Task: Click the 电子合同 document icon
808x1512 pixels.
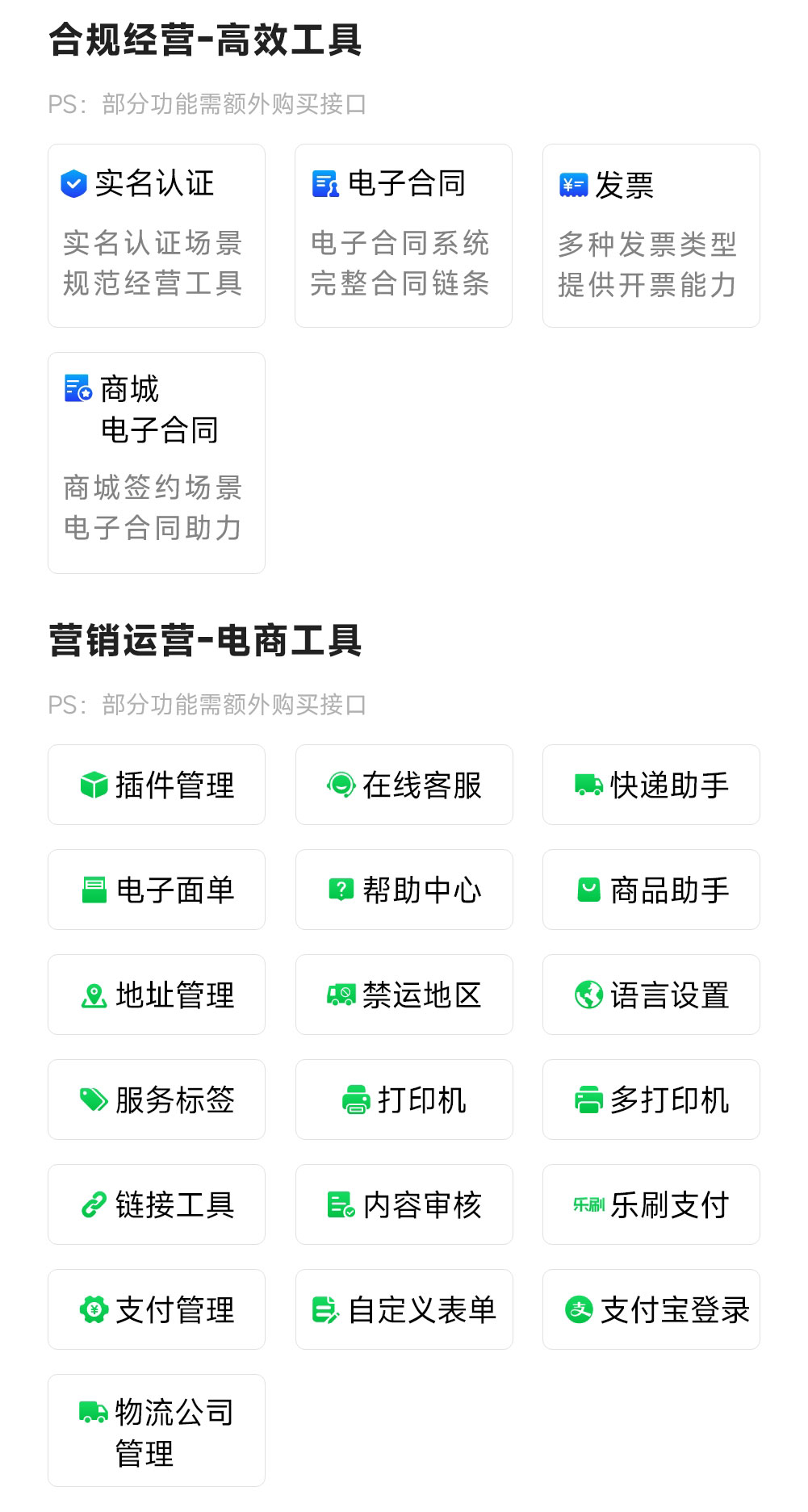Action: coord(325,184)
